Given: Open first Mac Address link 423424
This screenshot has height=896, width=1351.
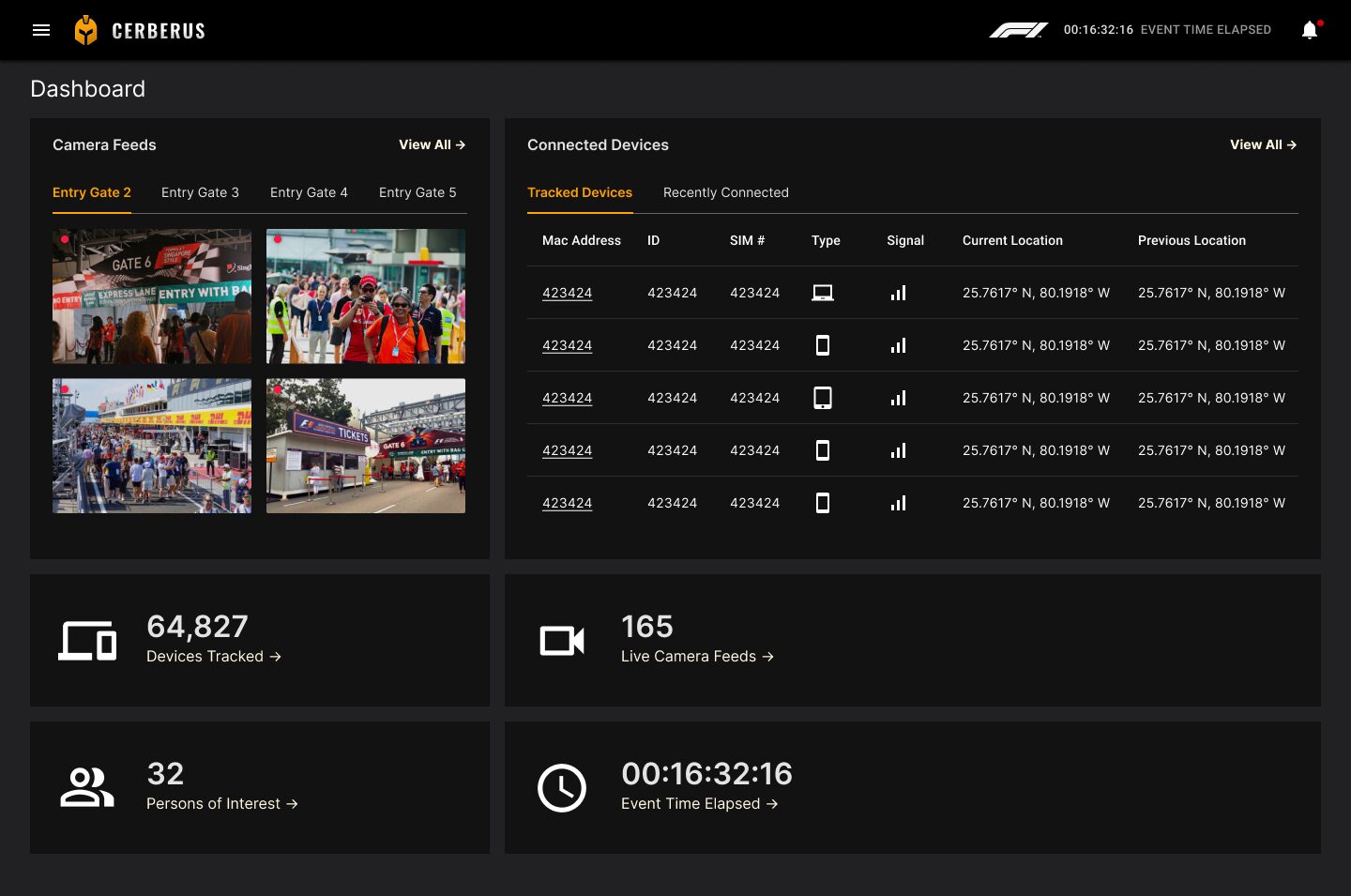Looking at the screenshot, I should point(567,293).
